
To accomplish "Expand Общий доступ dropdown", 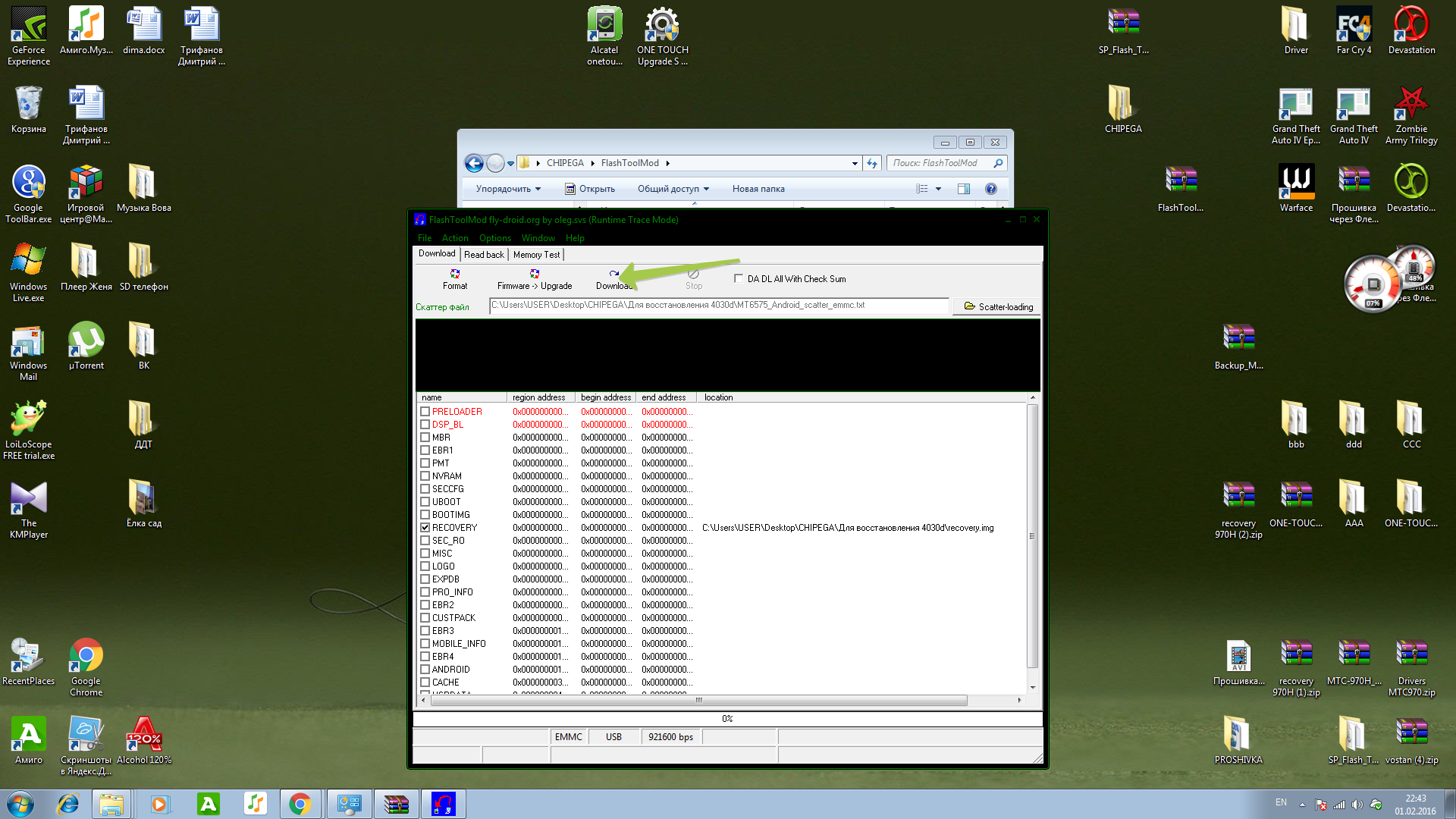I will [x=673, y=189].
